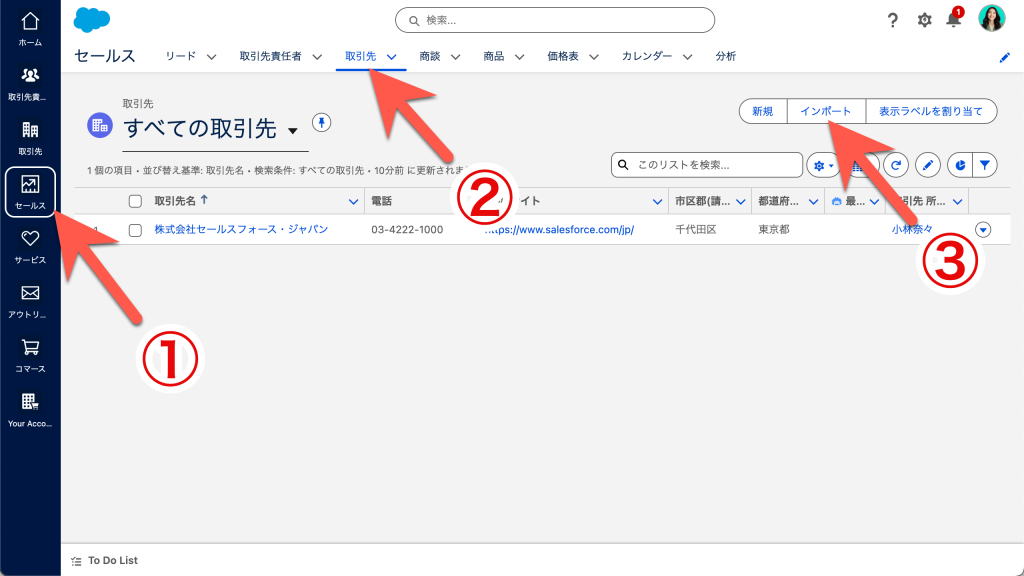
Task: Open the setup gear icon
Action: click(x=924, y=20)
